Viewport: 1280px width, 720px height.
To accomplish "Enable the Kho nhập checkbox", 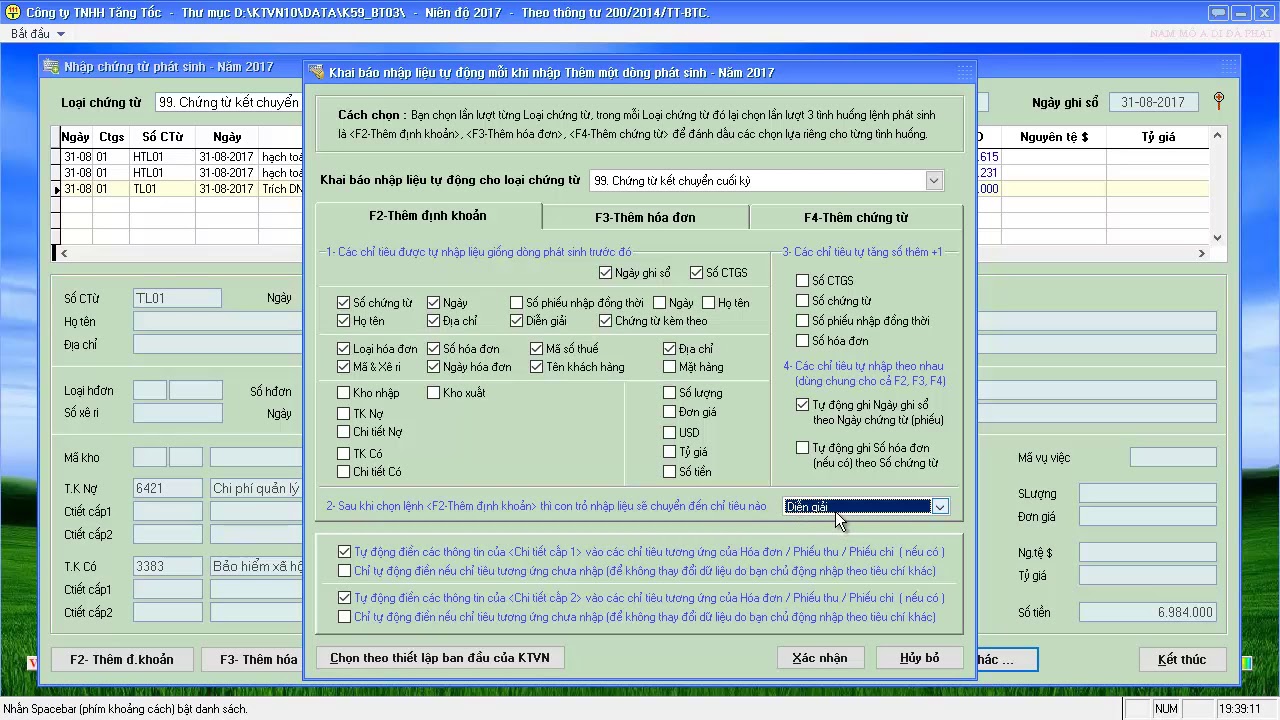I will coord(344,393).
